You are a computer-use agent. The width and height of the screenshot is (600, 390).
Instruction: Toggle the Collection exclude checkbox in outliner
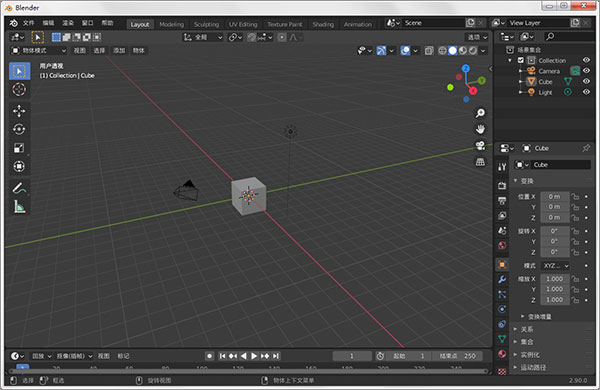(x=520, y=60)
